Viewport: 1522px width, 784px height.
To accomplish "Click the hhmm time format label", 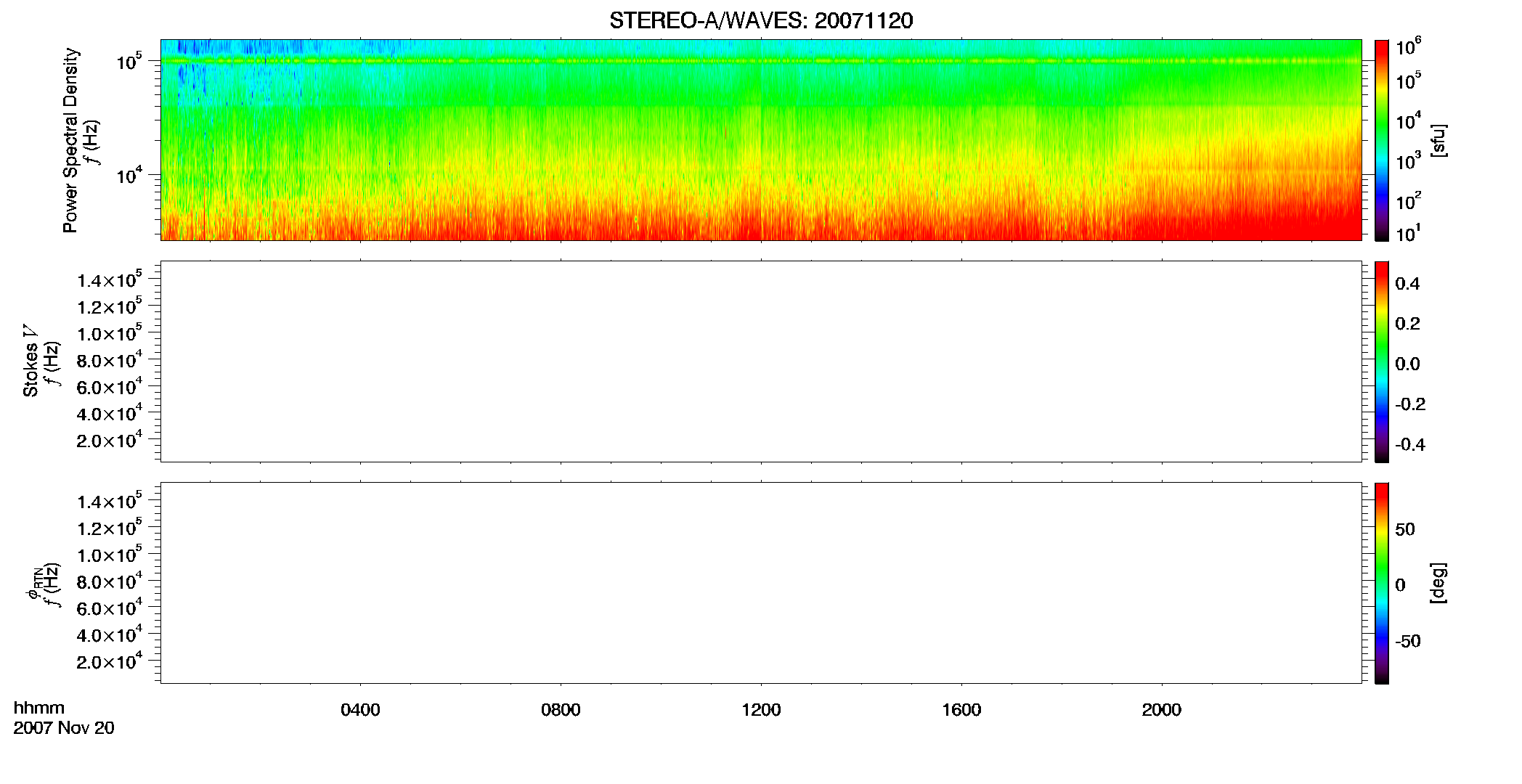I will 39,708.
